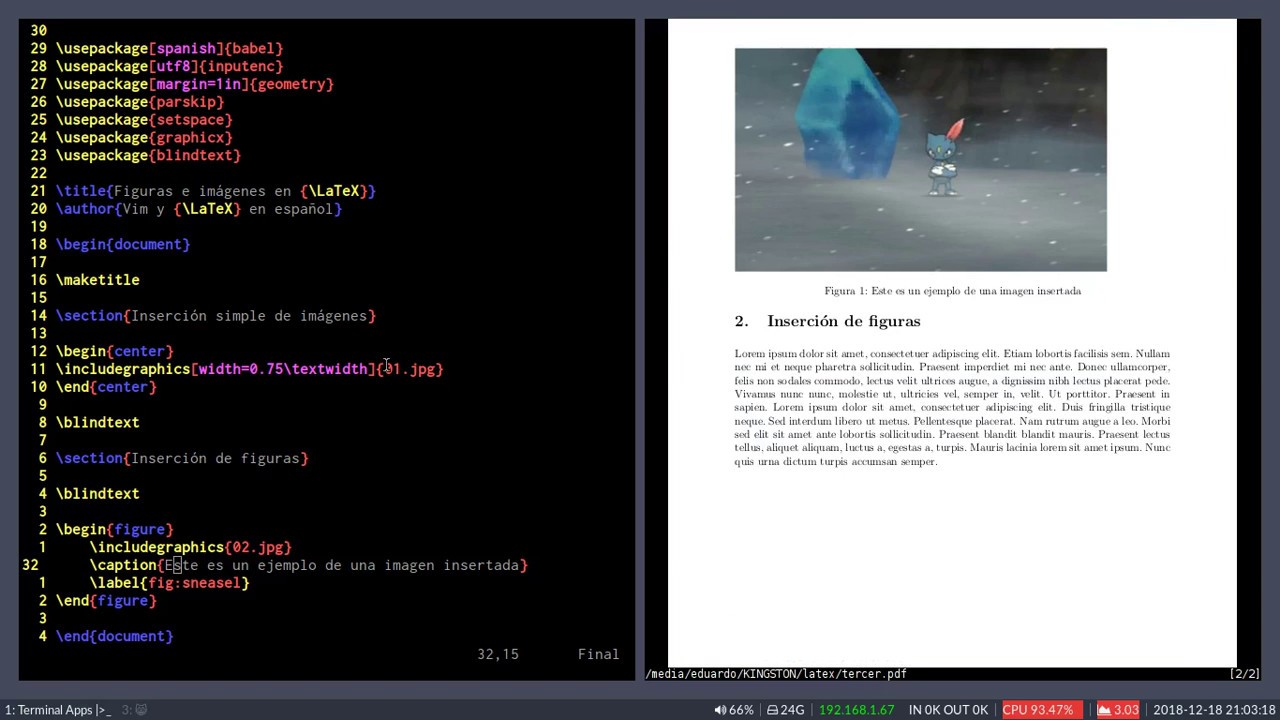Click the \caption line in Vim

tap(309, 565)
